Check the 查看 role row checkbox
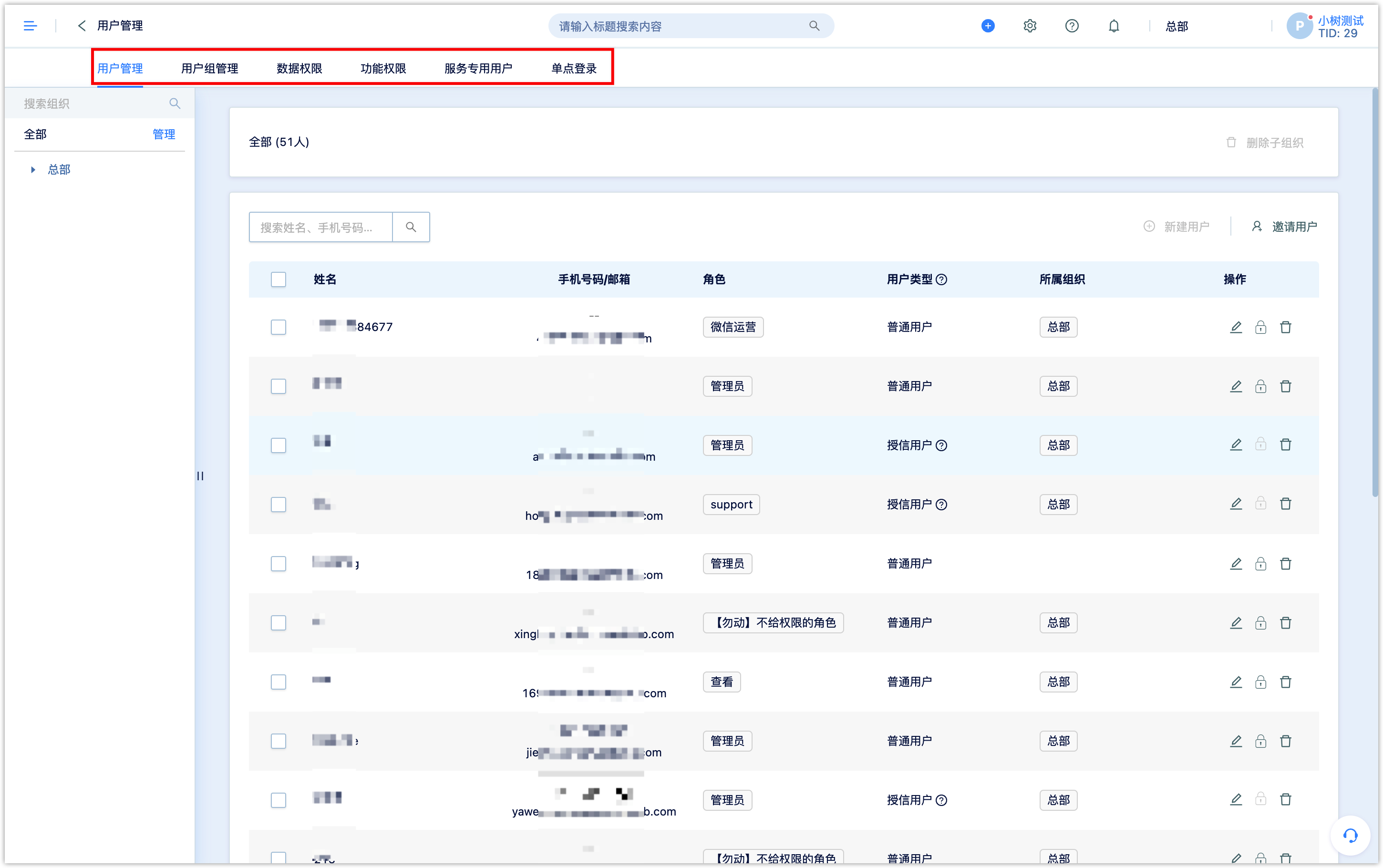This screenshot has height=868, width=1383. click(279, 682)
